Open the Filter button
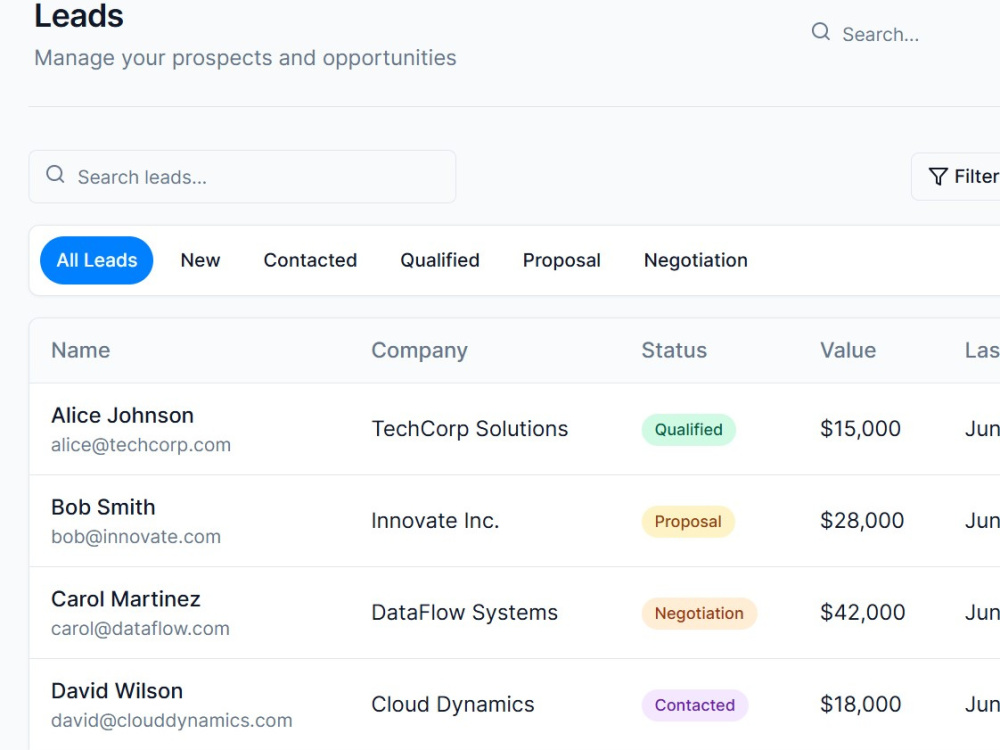Image resolution: width=1000 pixels, height=750 pixels. (x=955, y=177)
